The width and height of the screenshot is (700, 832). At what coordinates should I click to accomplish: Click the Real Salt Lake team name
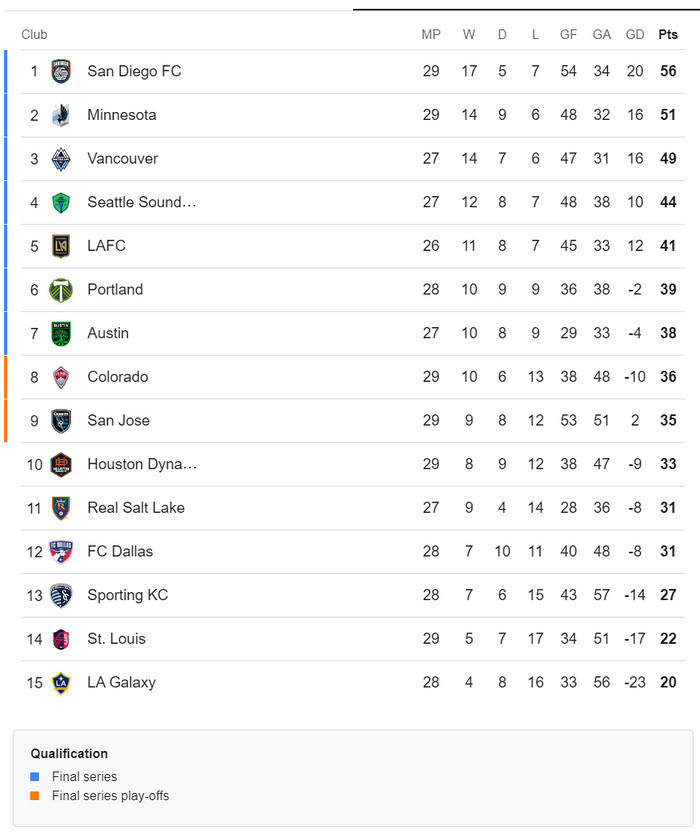tap(136, 508)
